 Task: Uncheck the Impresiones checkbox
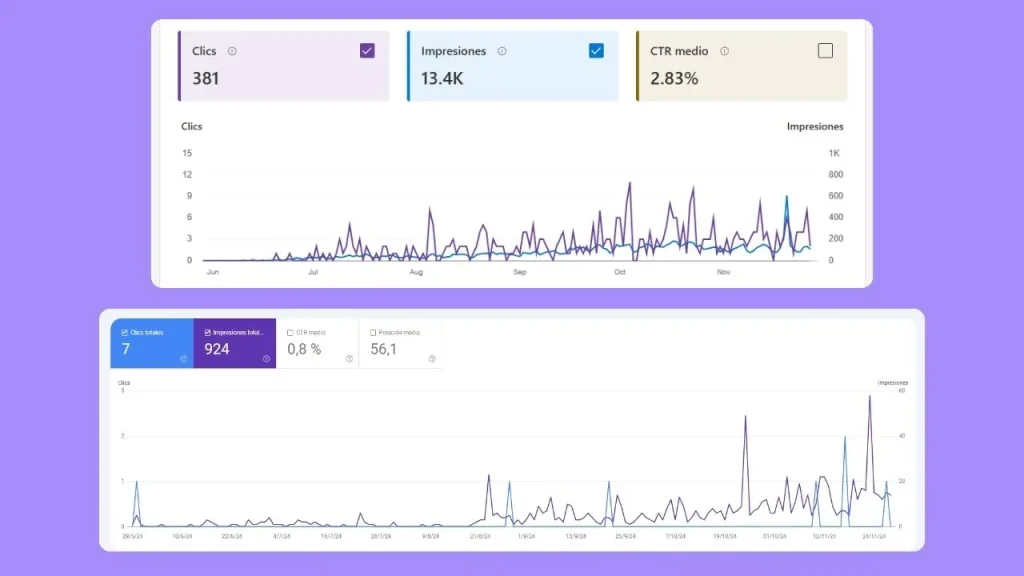tap(597, 50)
